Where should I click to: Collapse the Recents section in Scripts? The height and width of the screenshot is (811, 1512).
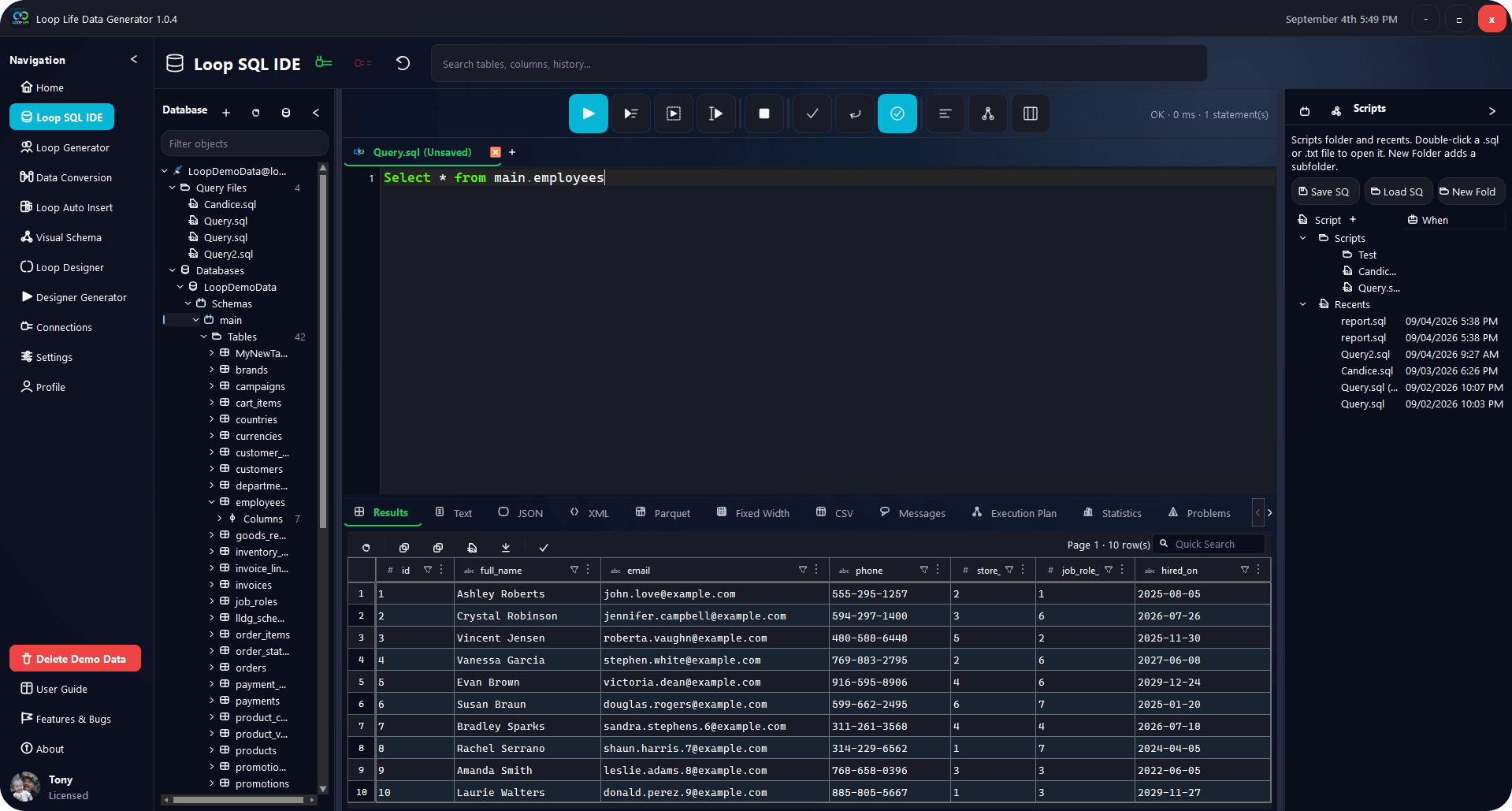click(1303, 304)
